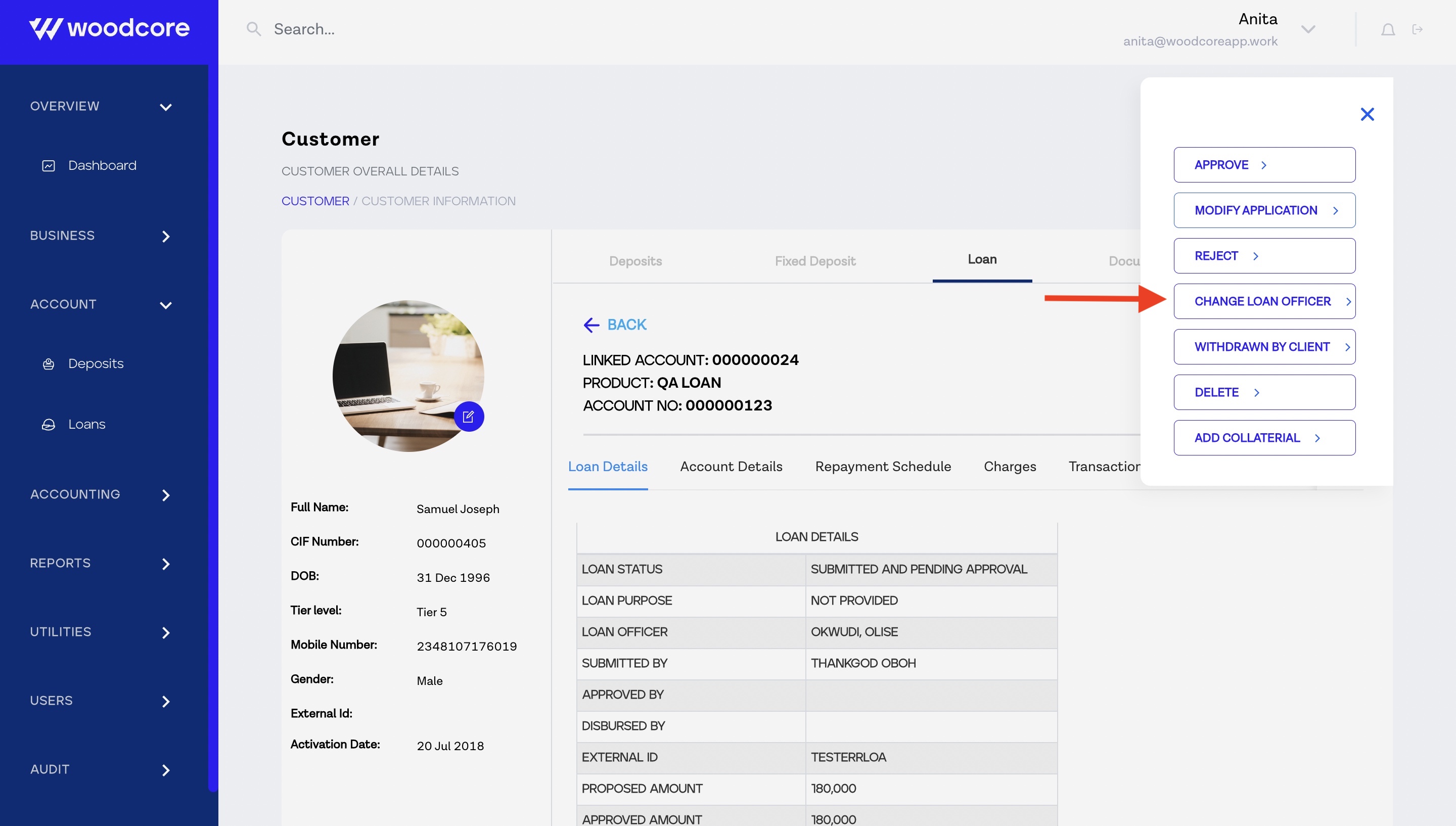Click the Dashboard sidebar icon
Image resolution: width=1456 pixels, height=826 pixels.
coord(49,166)
